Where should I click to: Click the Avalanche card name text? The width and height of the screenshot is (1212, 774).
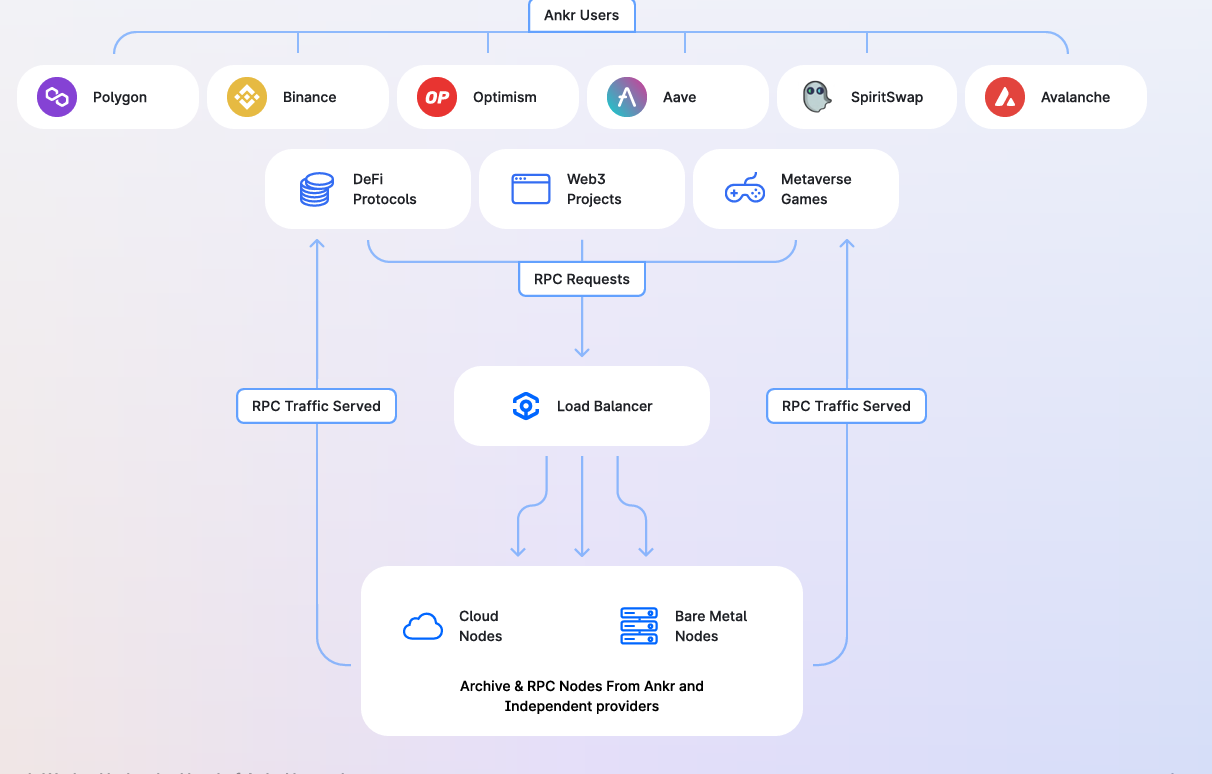[1076, 97]
